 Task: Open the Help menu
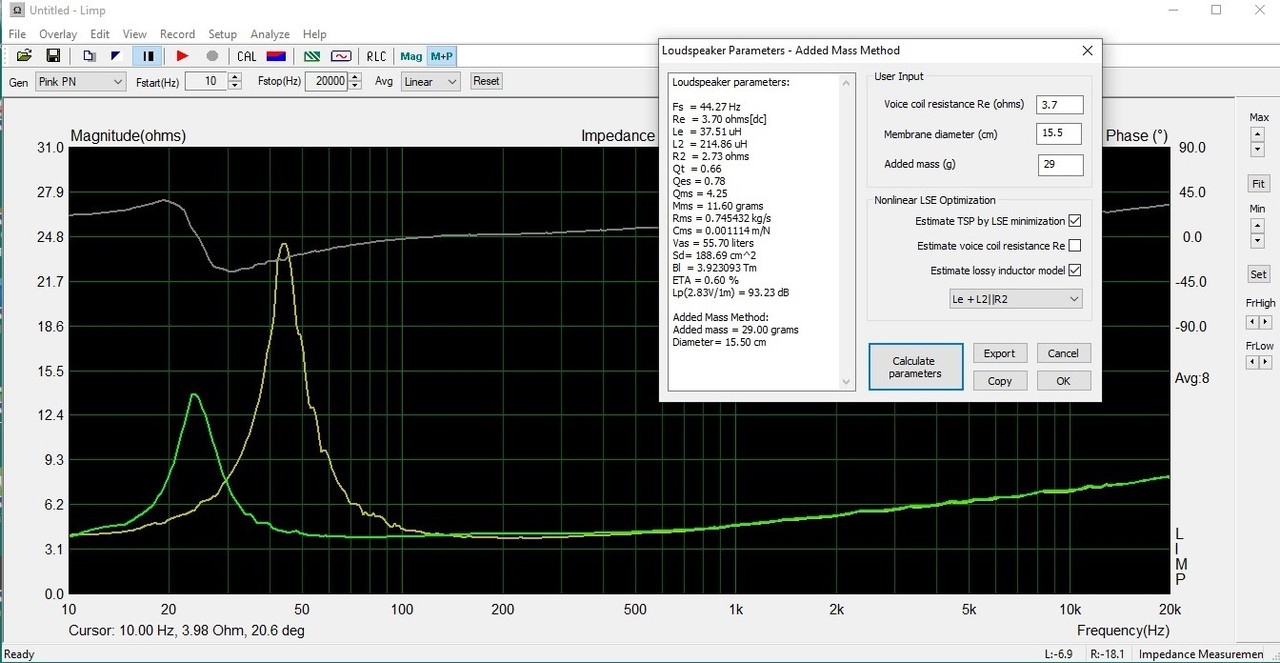(314, 34)
